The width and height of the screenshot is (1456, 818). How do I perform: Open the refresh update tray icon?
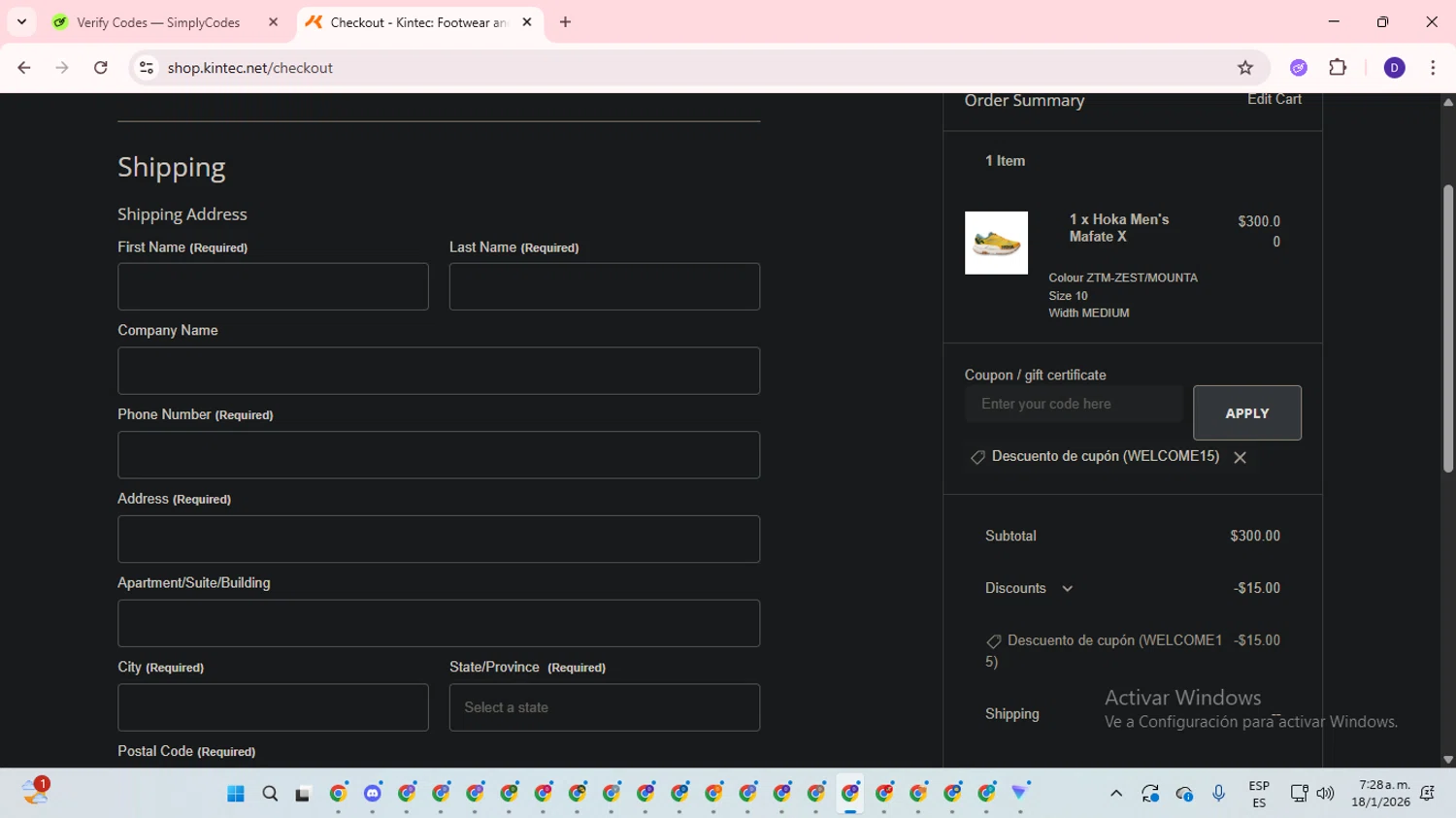pyautogui.click(x=1150, y=794)
